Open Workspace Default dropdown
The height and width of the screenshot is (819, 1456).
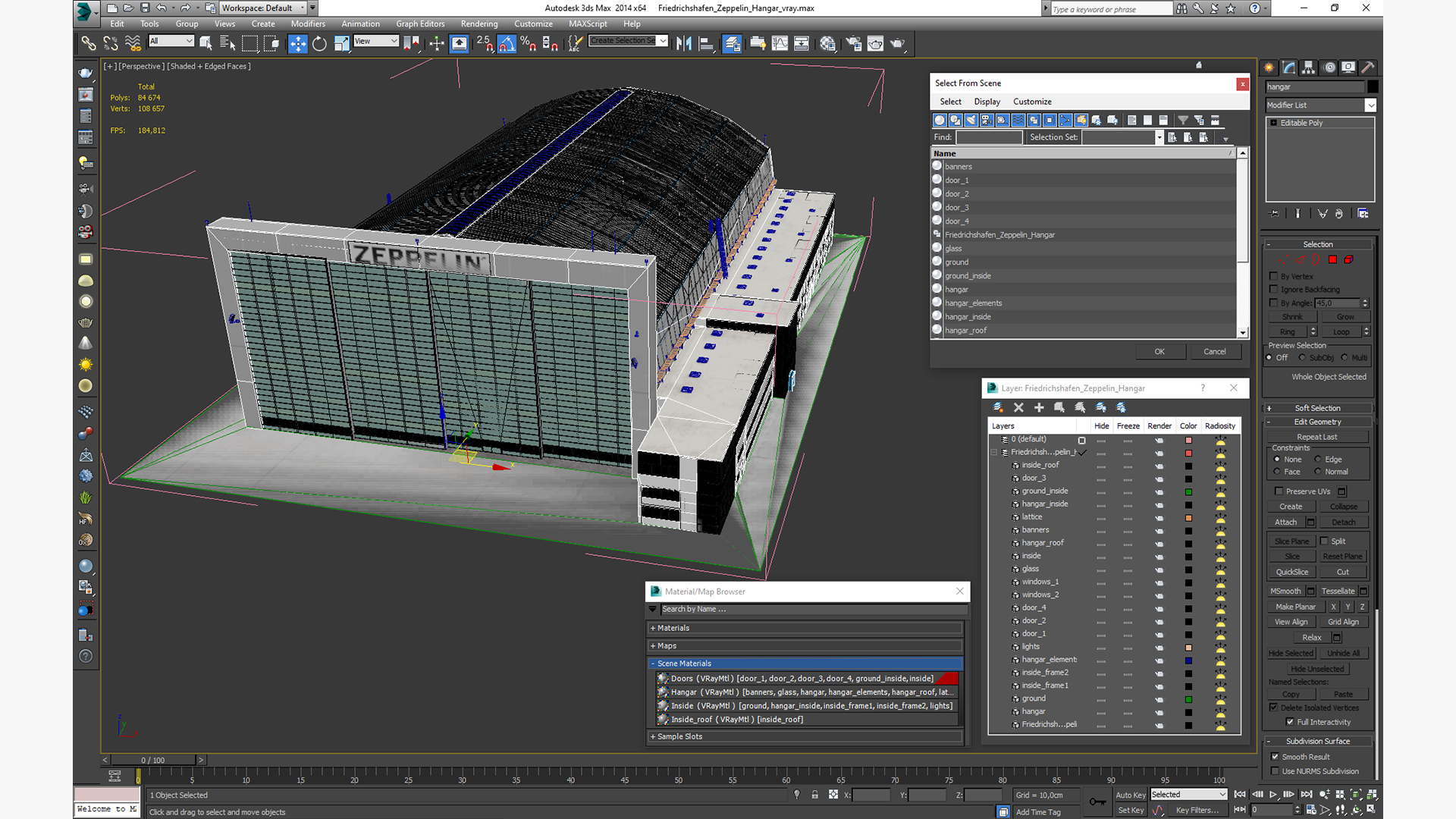[262, 8]
